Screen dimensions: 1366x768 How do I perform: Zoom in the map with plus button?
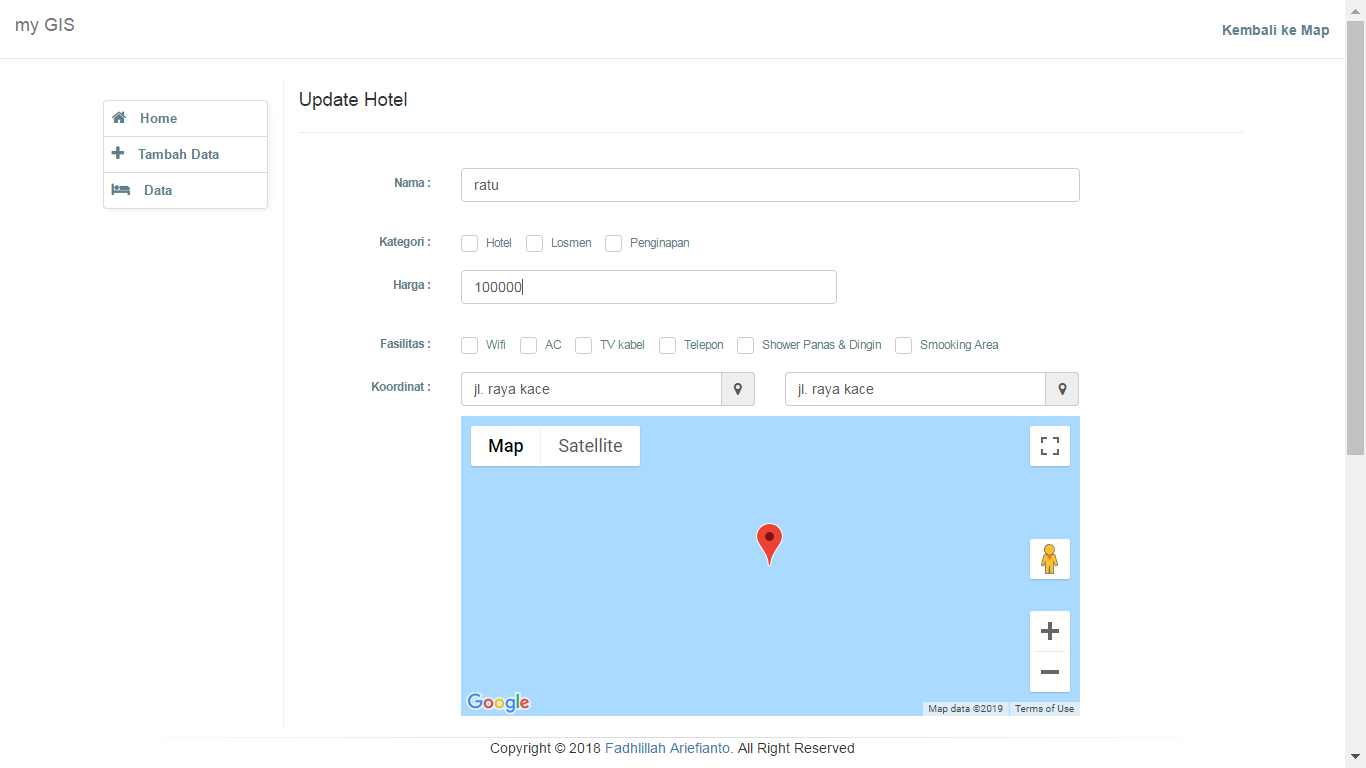tap(1049, 631)
